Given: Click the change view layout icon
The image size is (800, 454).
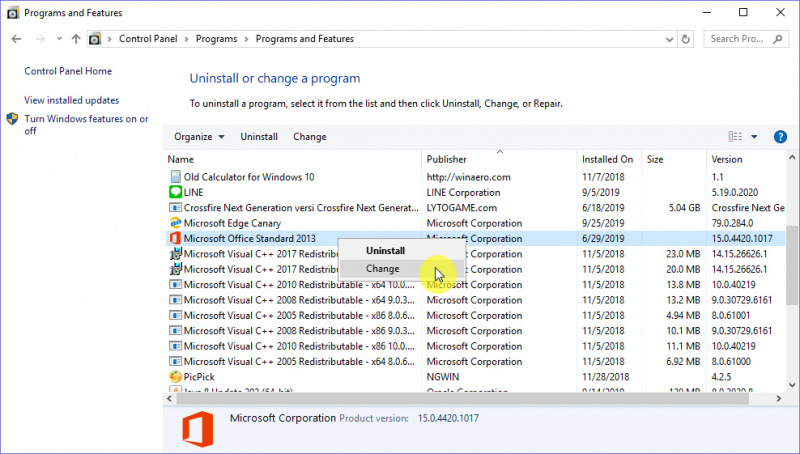Looking at the screenshot, I should (x=735, y=137).
